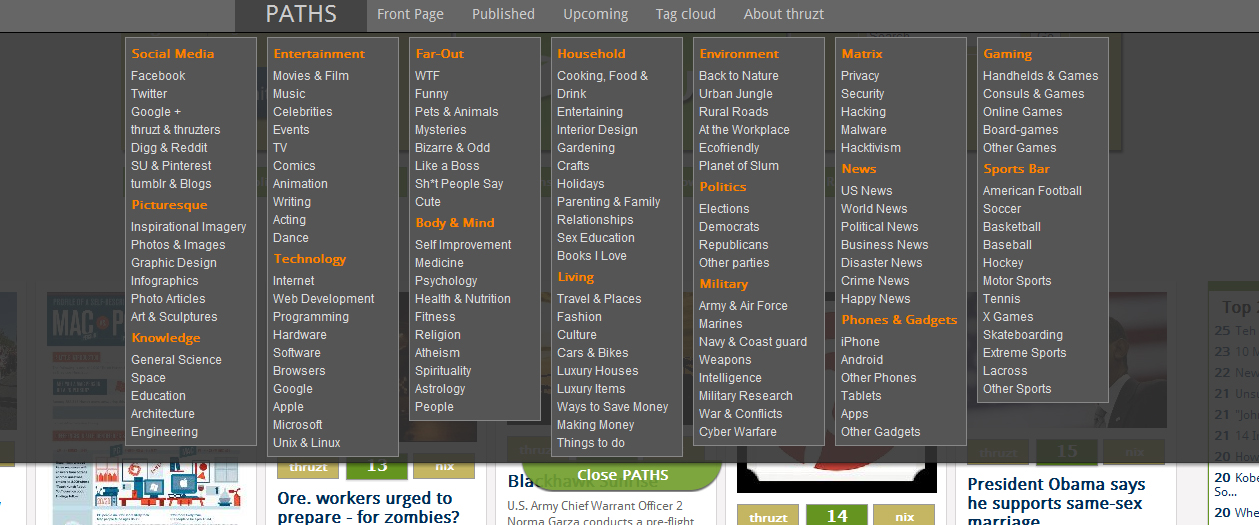The width and height of the screenshot is (1259, 525).
Task: Click the nix button beside the 14 count
Action: coord(904,516)
